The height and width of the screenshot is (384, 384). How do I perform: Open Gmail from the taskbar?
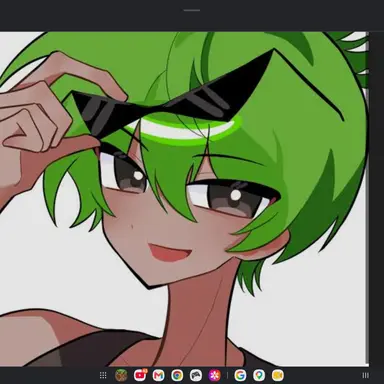[159, 375]
